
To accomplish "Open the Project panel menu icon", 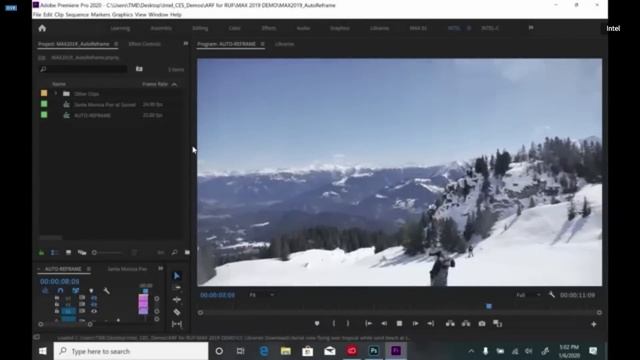I will coord(116,44).
